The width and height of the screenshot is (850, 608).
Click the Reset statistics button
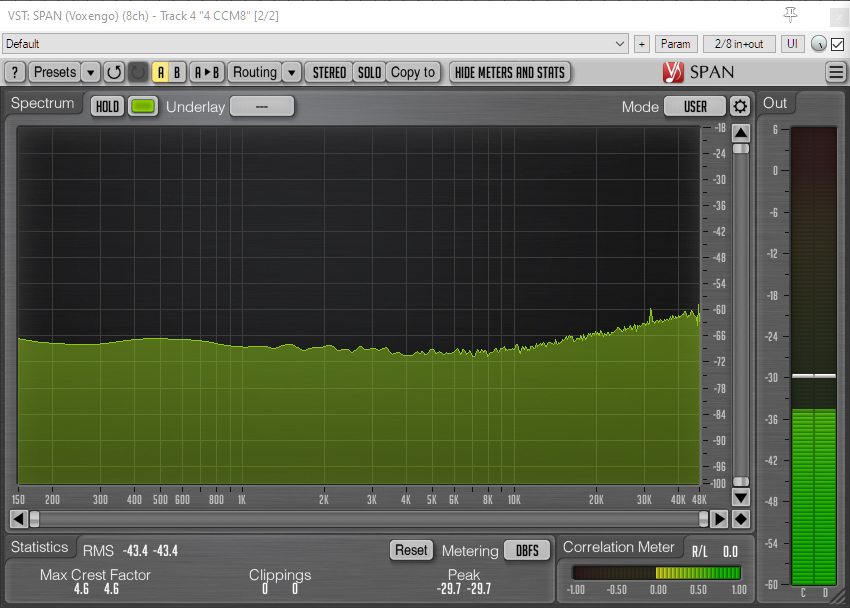[x=411, y=550]
